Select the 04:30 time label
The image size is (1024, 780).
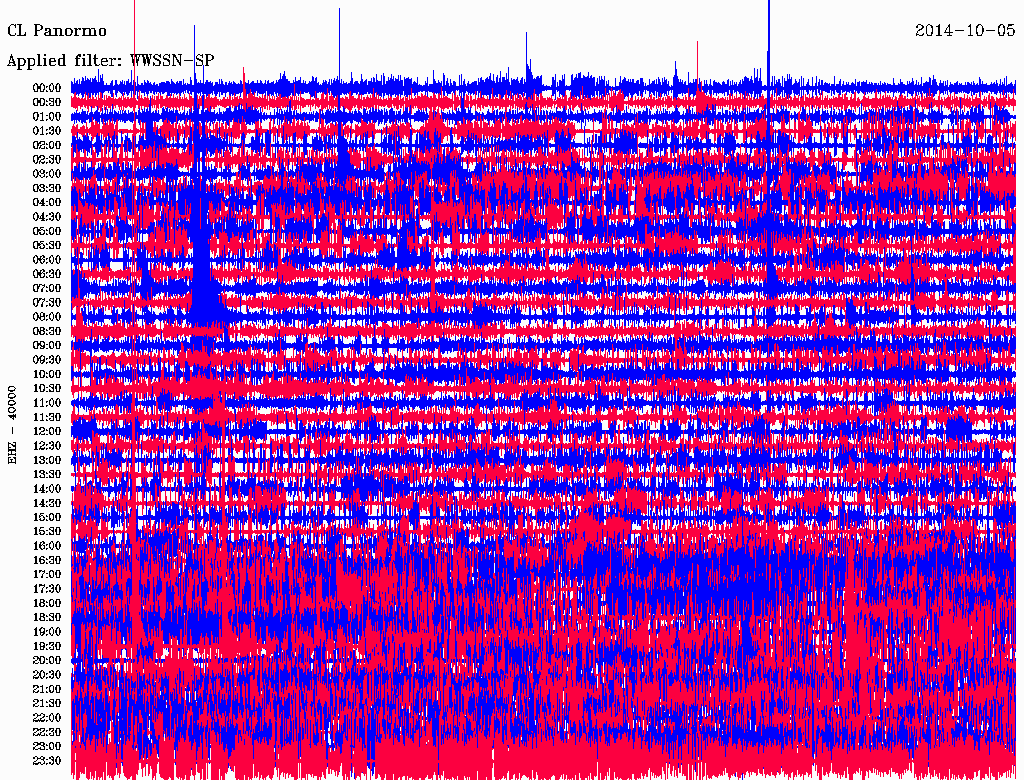47,217
